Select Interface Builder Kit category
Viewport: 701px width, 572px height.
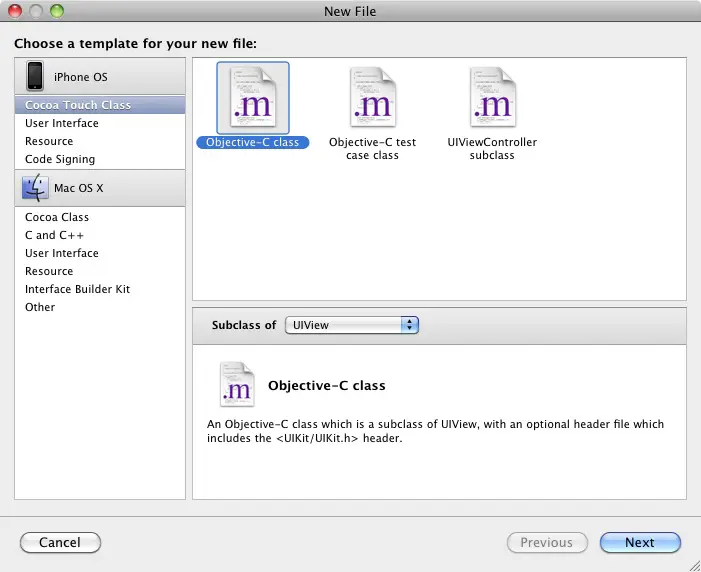click(x=100, y=289)
